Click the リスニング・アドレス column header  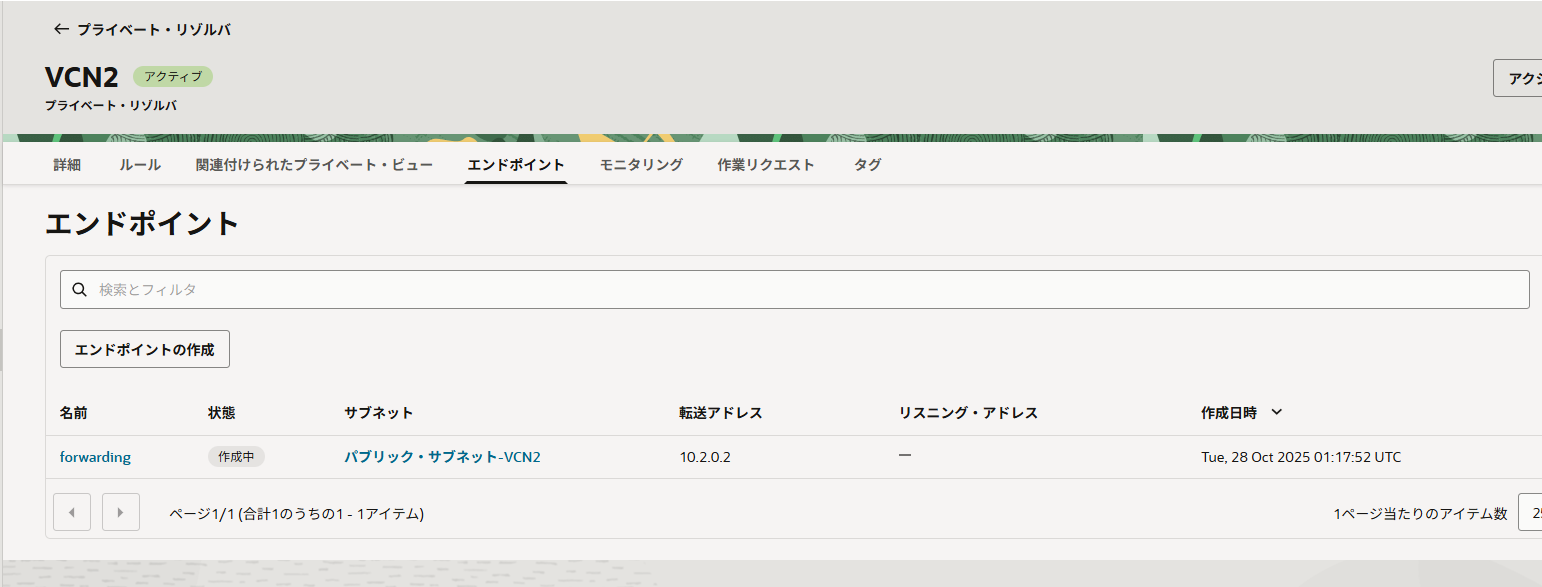click(x=969, y=413)
